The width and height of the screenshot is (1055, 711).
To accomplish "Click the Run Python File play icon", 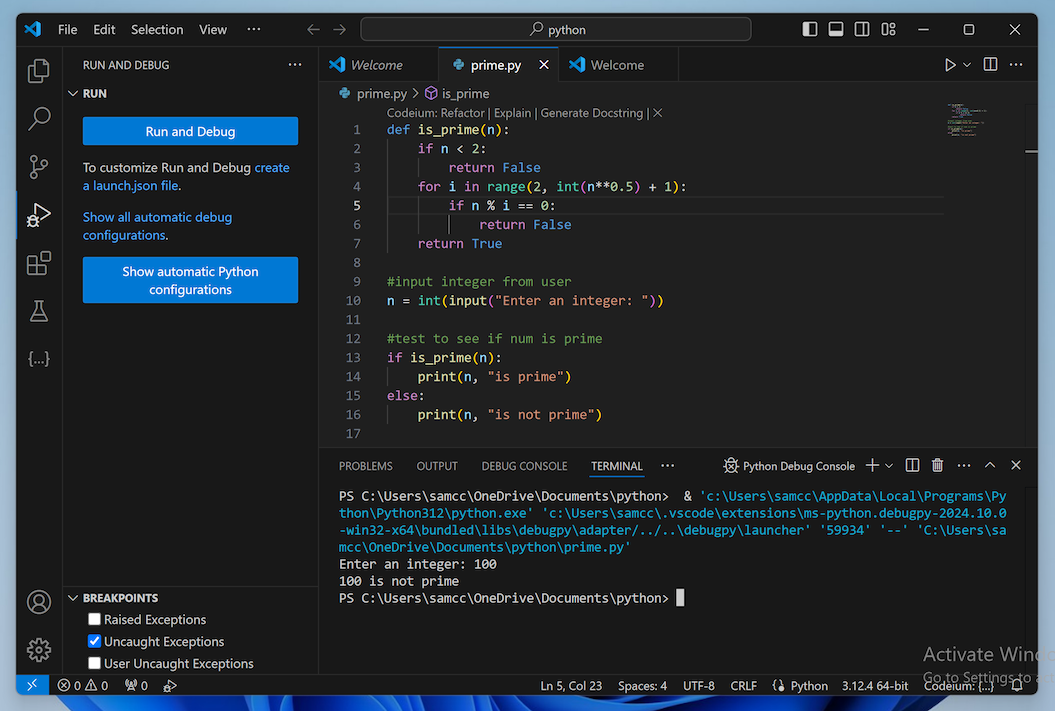I will click(950, 65).
